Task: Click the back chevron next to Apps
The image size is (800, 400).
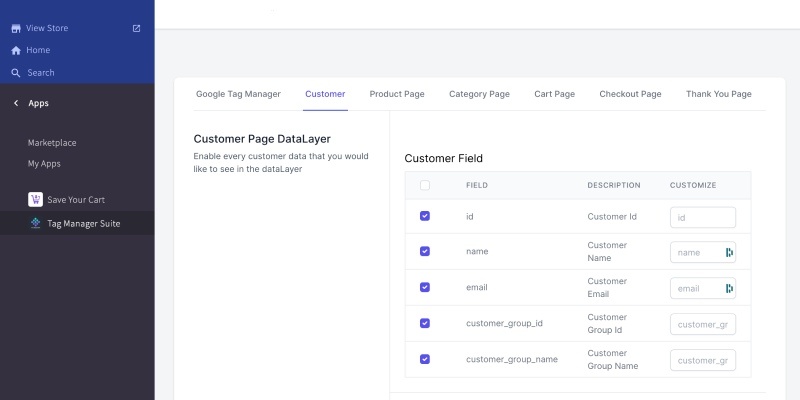Action: 16,103
